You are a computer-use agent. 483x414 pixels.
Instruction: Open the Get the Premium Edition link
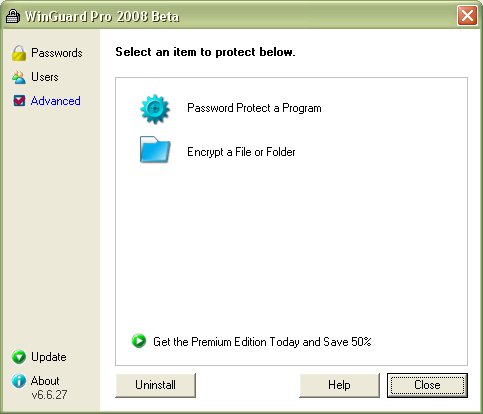[x=262, y=342]
